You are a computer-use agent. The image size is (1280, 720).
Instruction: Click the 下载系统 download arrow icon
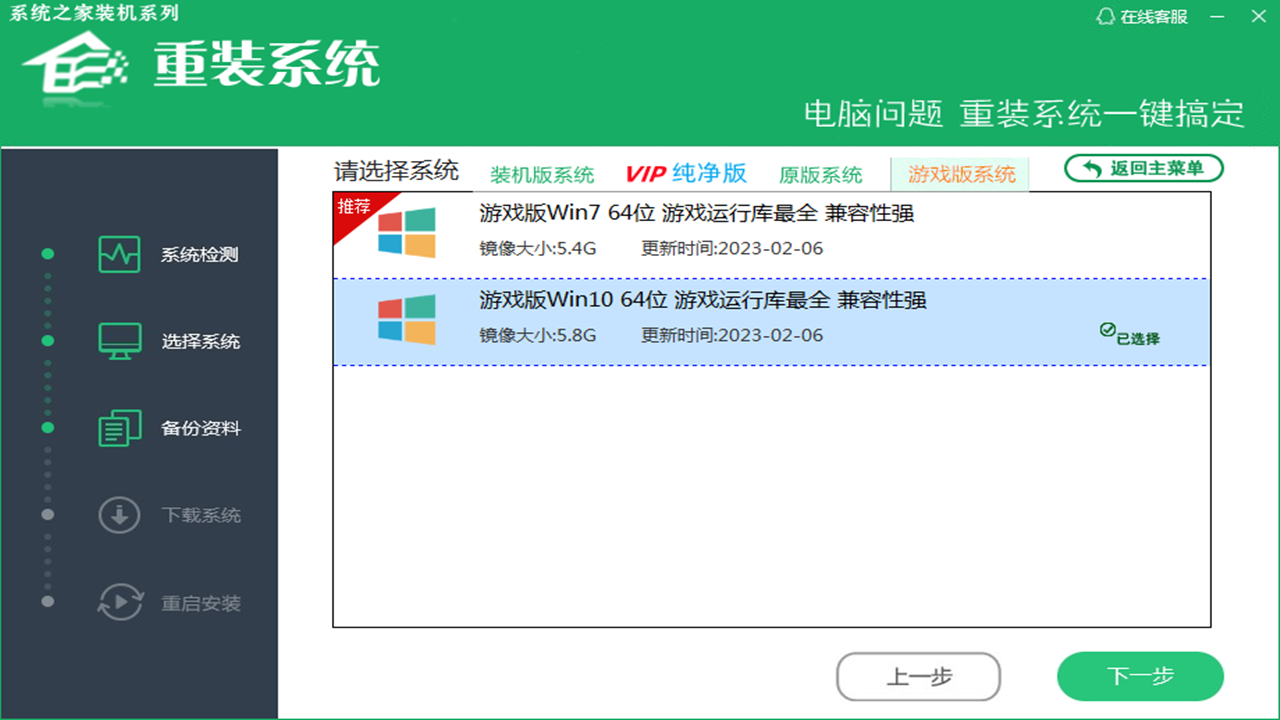(119, 515)
